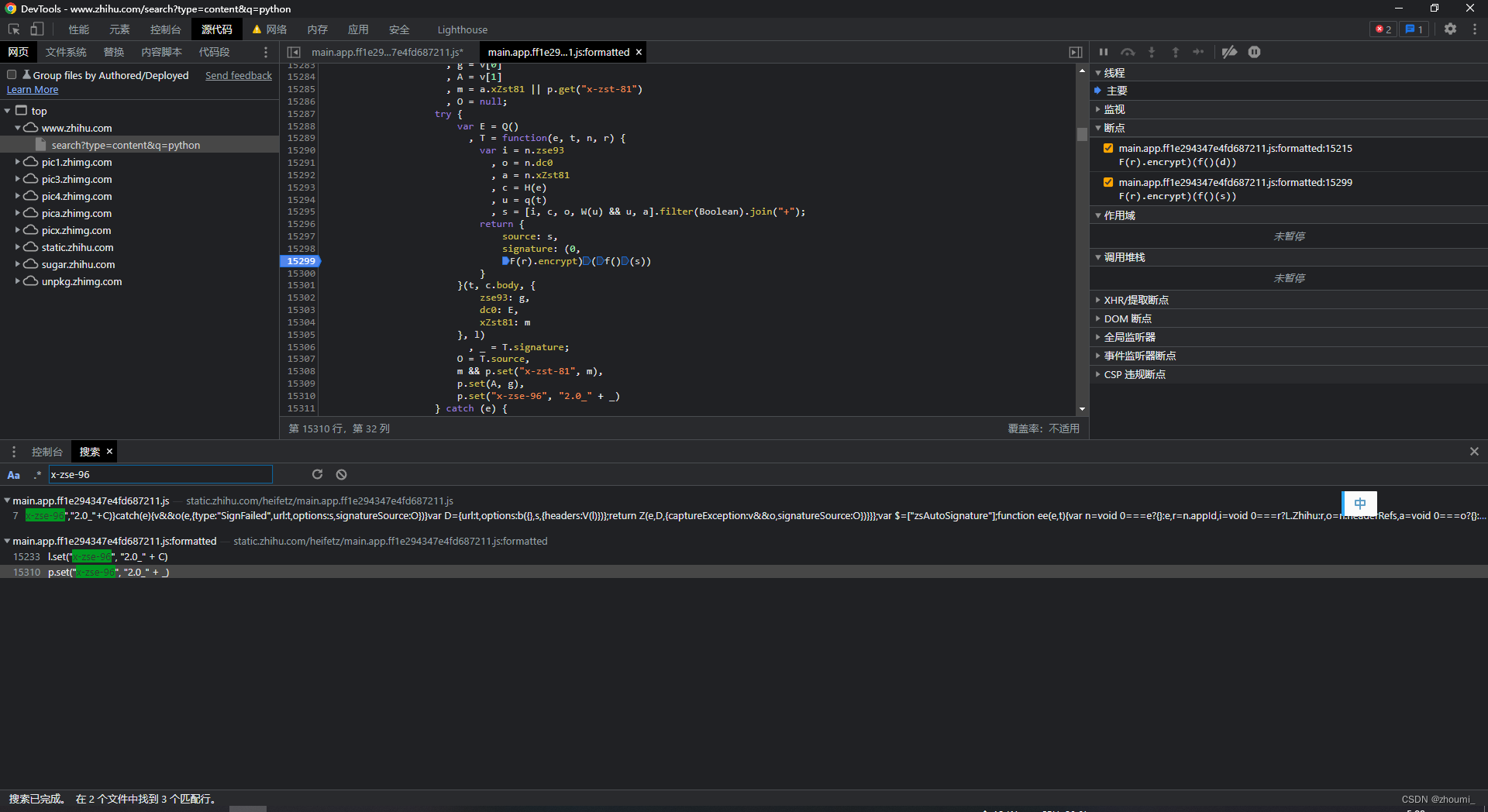The height and width of the screenshot is (812, 1488).
Task: Collapse the www.zhihu.com domain node
Action: pyautogui.click(x=17, y=128)
